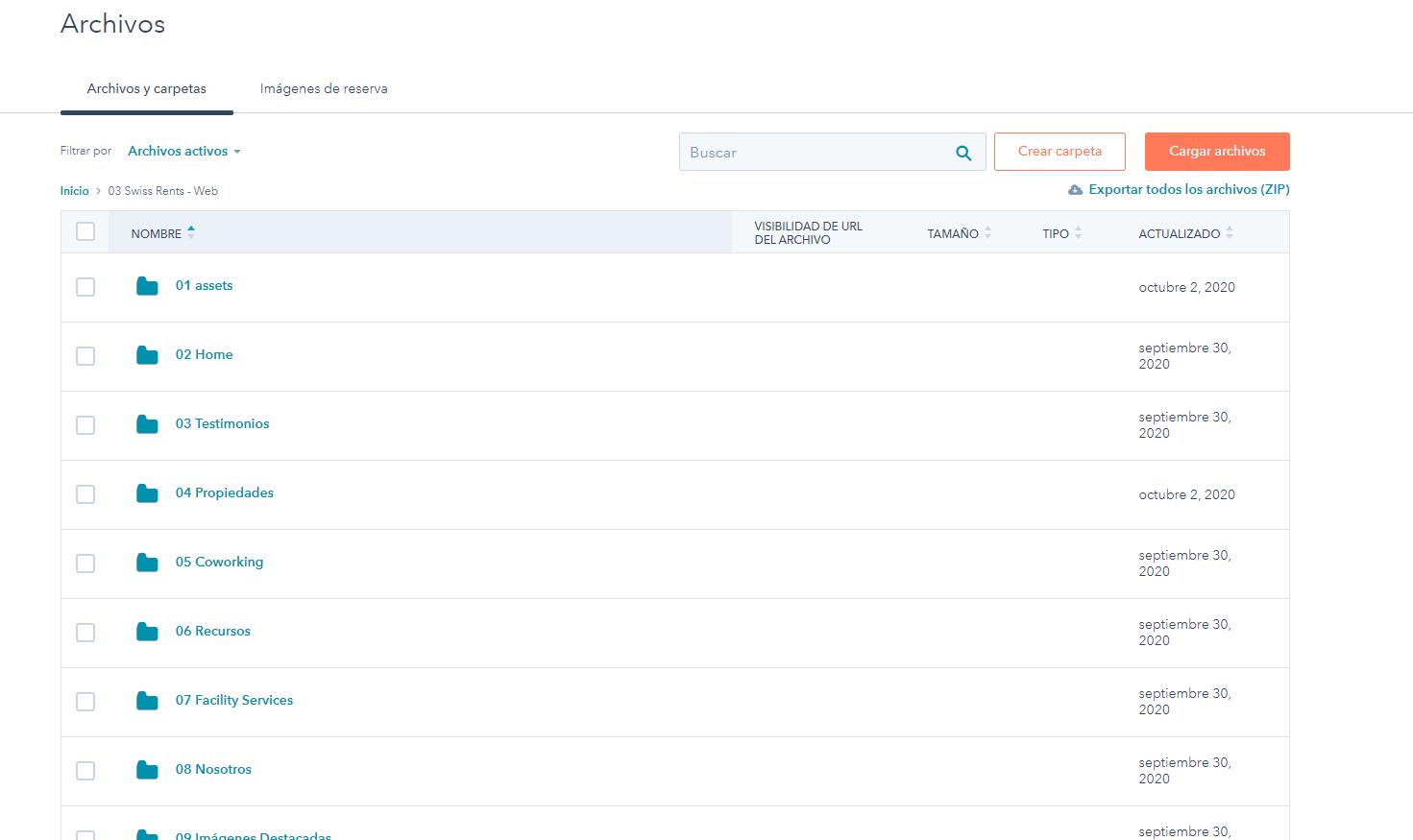The width and height of the screenshot is (1413, 840).
Task: Click the Cargar archivos button
Action: pyautogui.click(x=1217, y=152)
